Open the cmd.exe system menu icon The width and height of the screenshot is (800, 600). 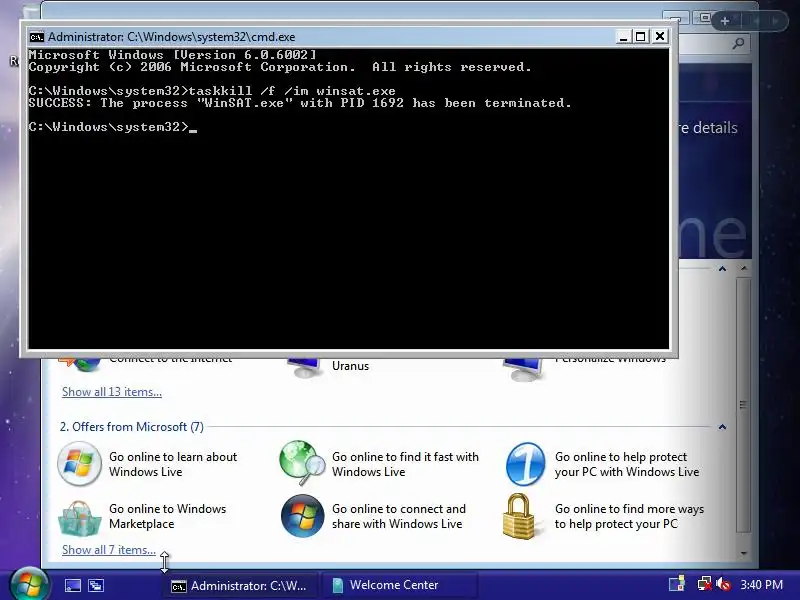coord(37,37)
